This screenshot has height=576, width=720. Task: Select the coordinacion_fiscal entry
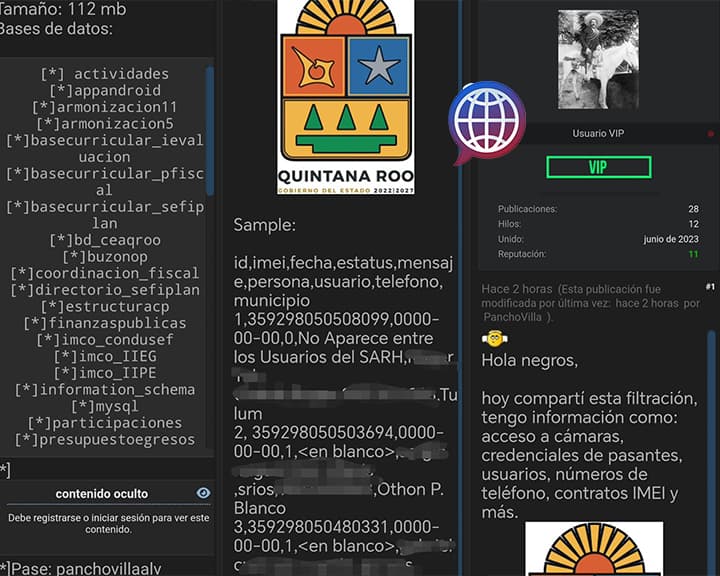pyautogui.click(x=105, y=273)
